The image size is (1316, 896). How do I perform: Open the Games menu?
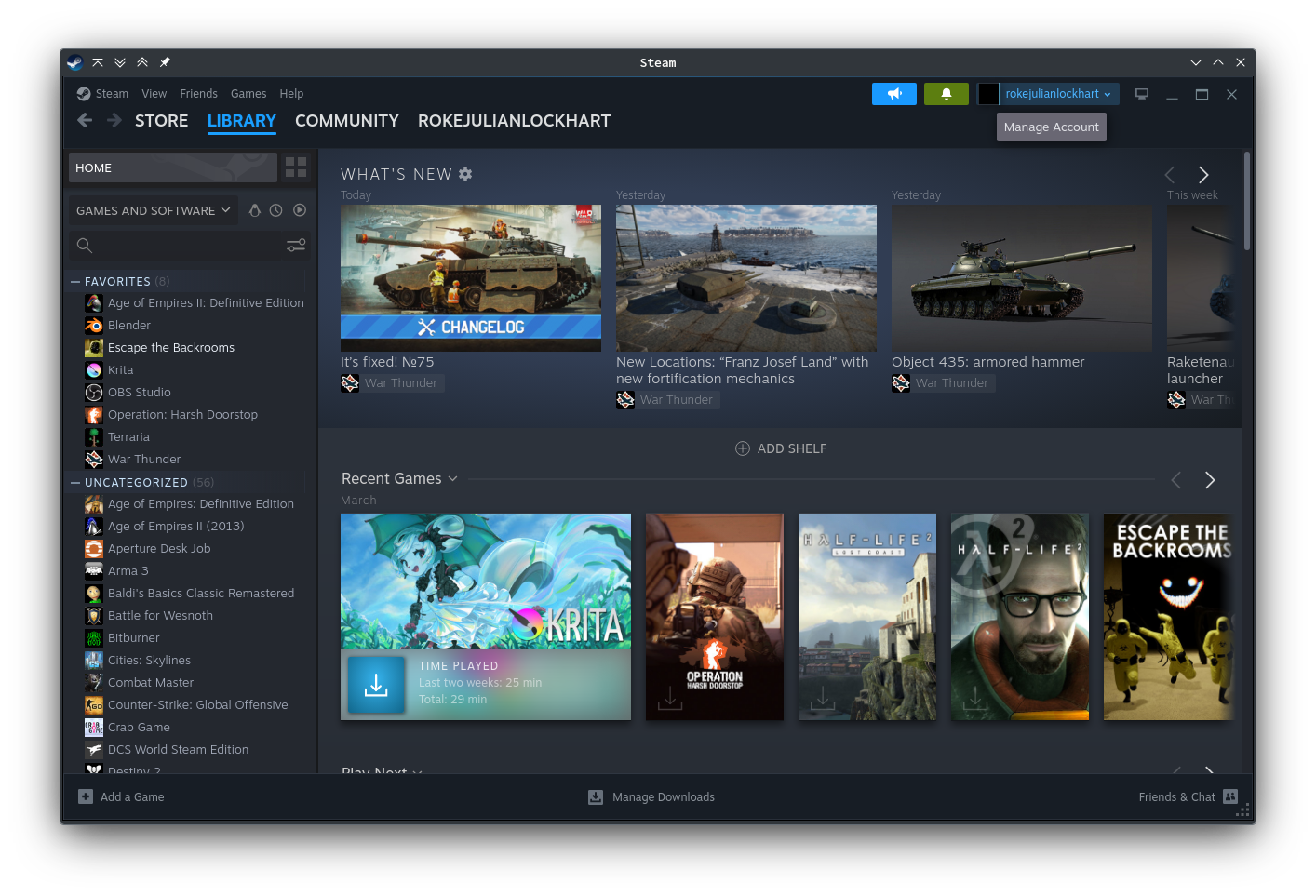tap(248, 94)
